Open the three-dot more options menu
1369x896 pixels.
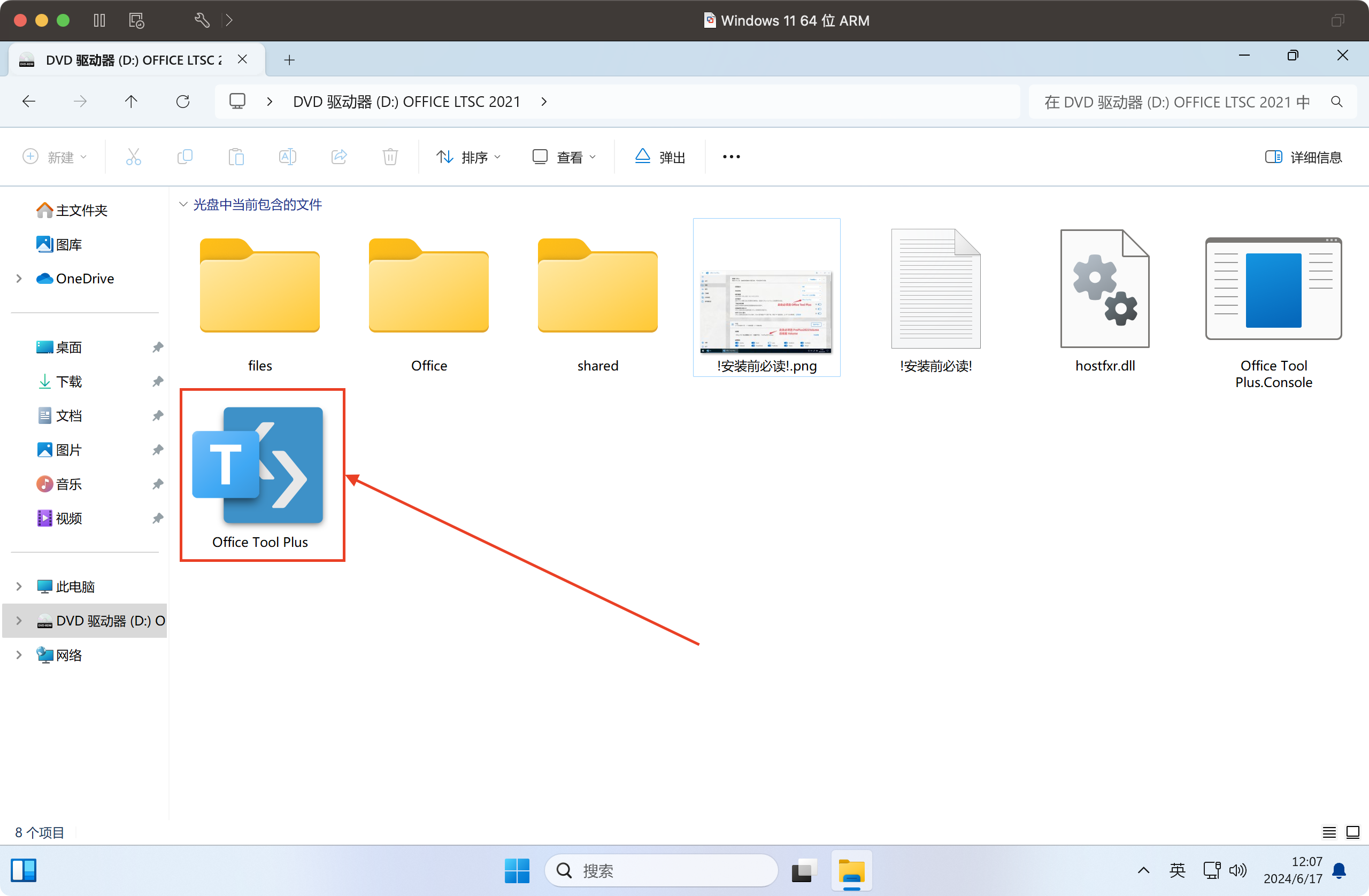coord(731,157)
